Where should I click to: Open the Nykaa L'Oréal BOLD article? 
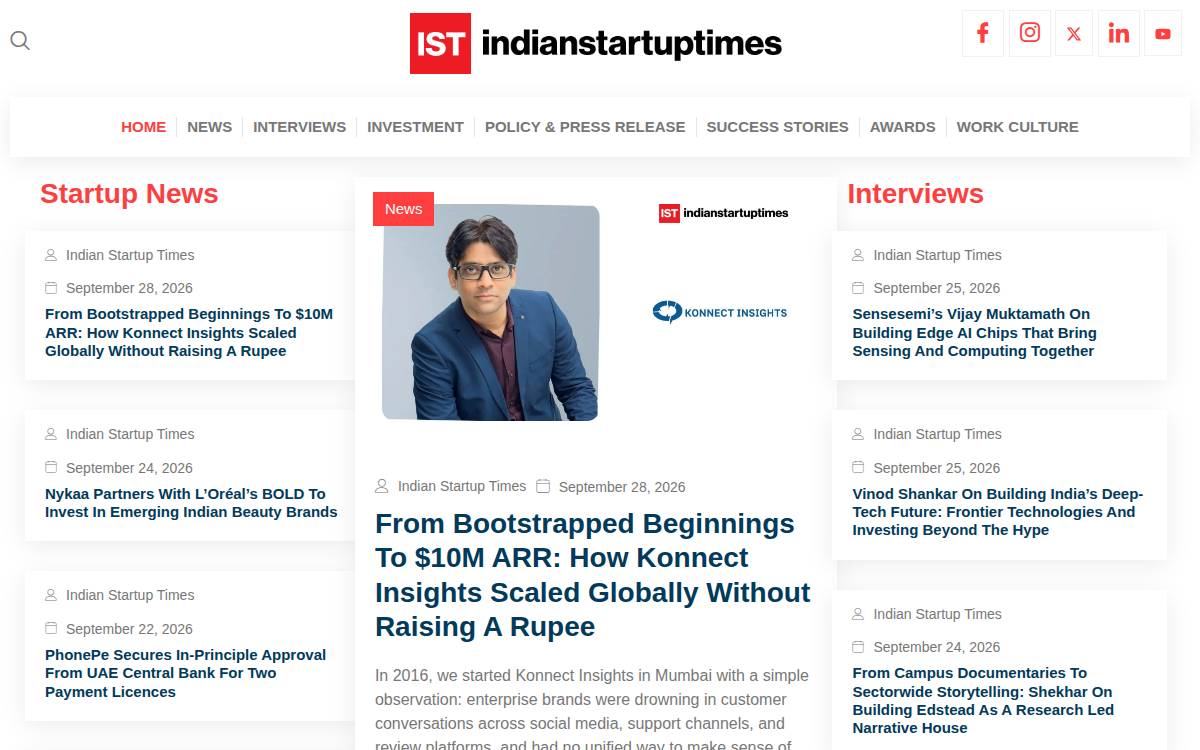coord(191,503)
